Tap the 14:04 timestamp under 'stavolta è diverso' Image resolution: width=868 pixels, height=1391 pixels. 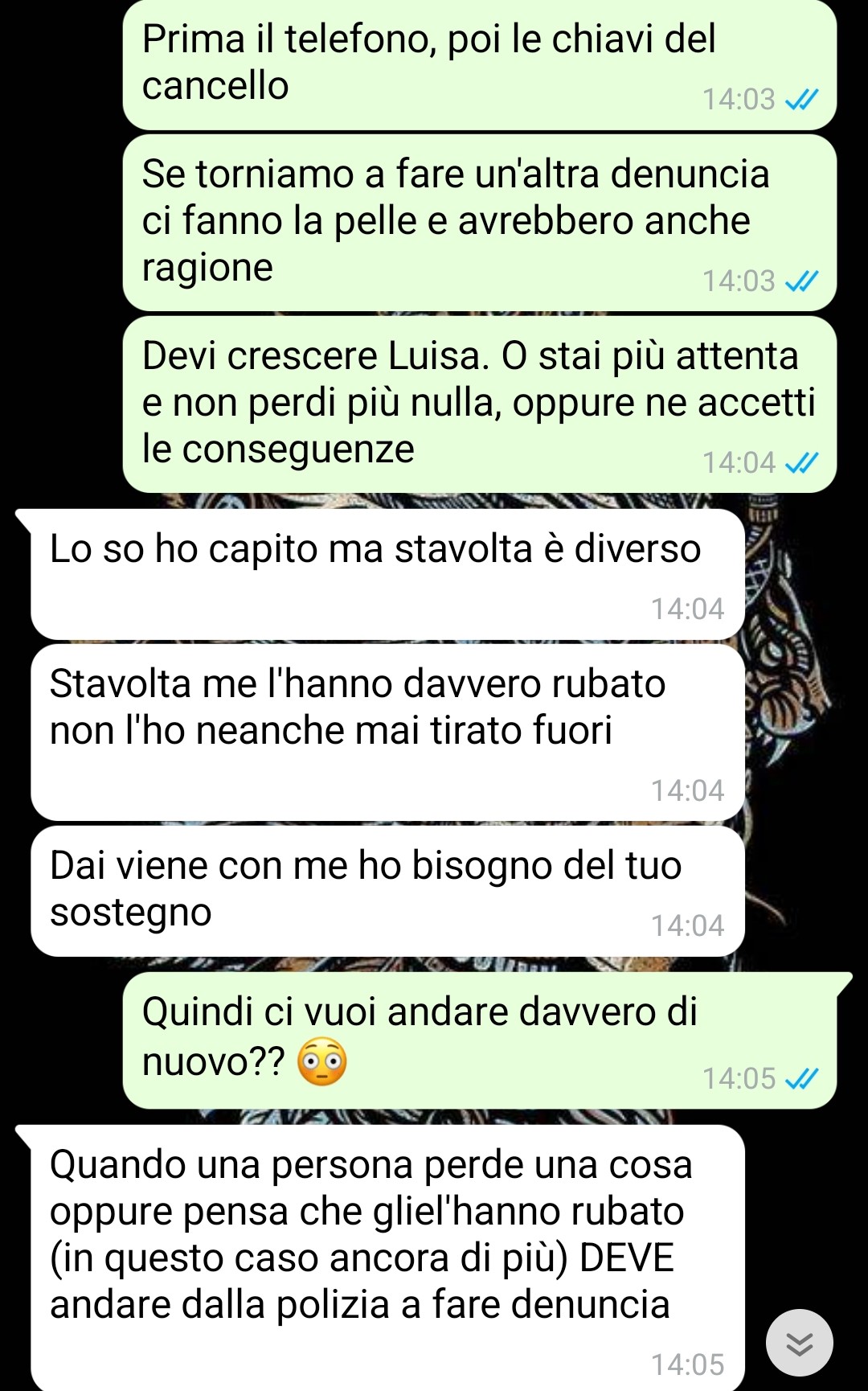pyautogui.click(x=687, y=609)
